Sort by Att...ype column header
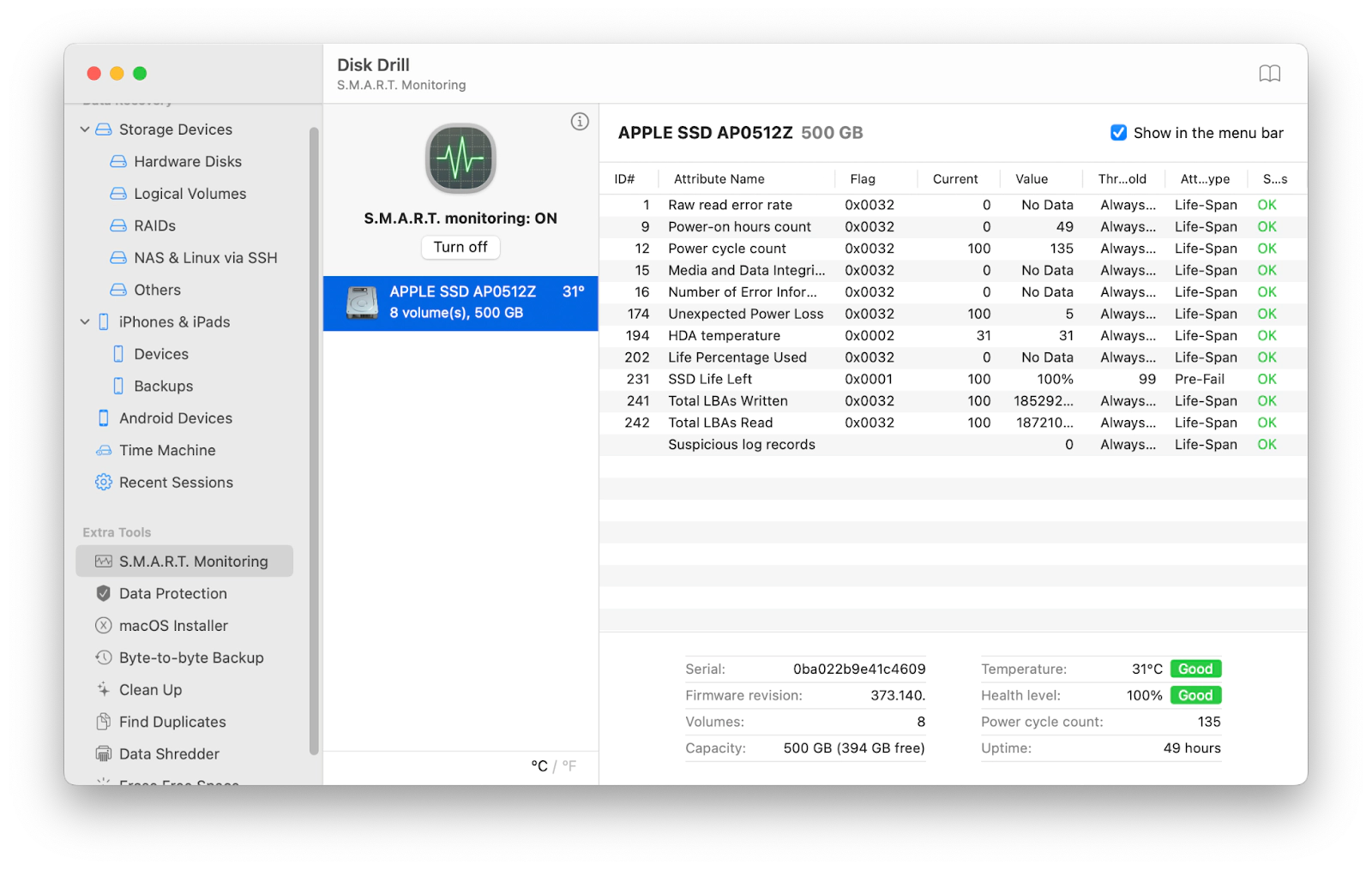This screenshot has height=870, width=1372. 1205,179
